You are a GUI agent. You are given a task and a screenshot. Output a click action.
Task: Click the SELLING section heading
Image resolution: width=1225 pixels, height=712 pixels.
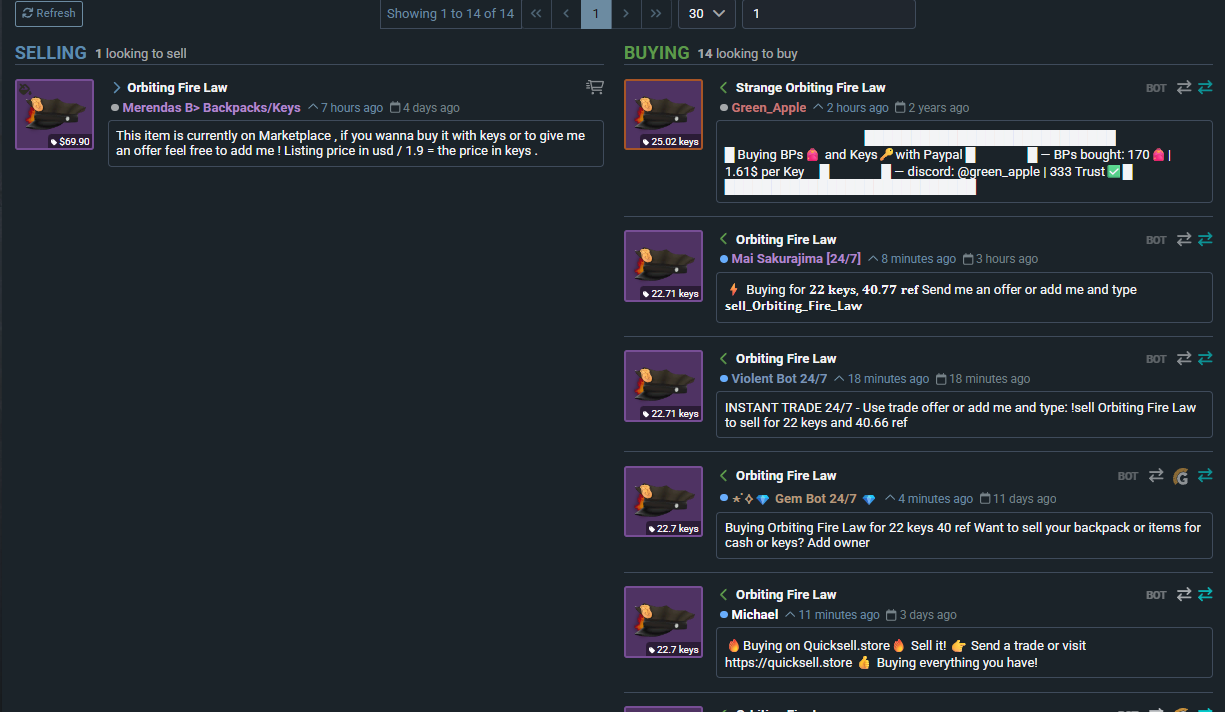point(51,53)
